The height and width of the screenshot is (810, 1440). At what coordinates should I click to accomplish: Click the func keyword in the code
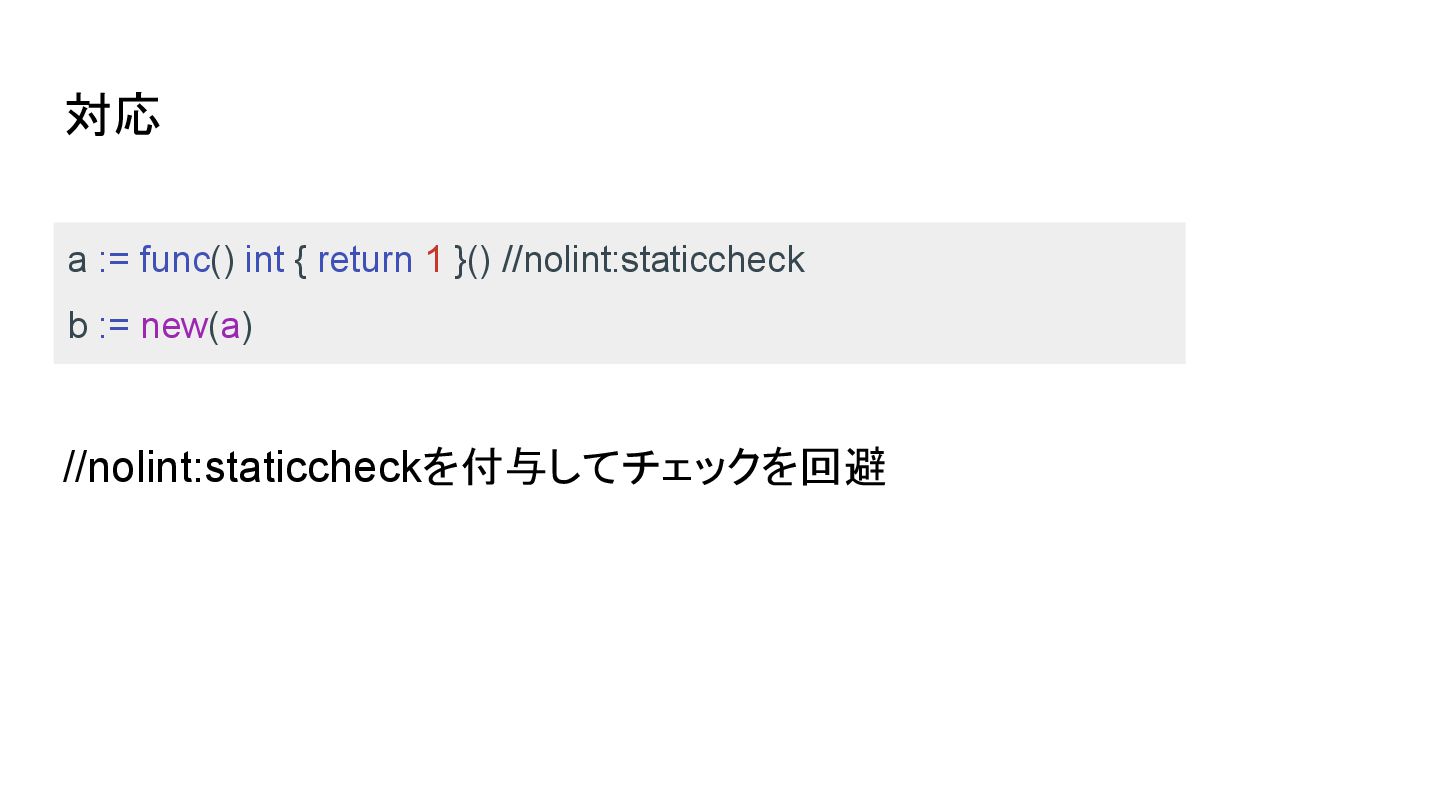pyautogui.click(x=174, y=260)
